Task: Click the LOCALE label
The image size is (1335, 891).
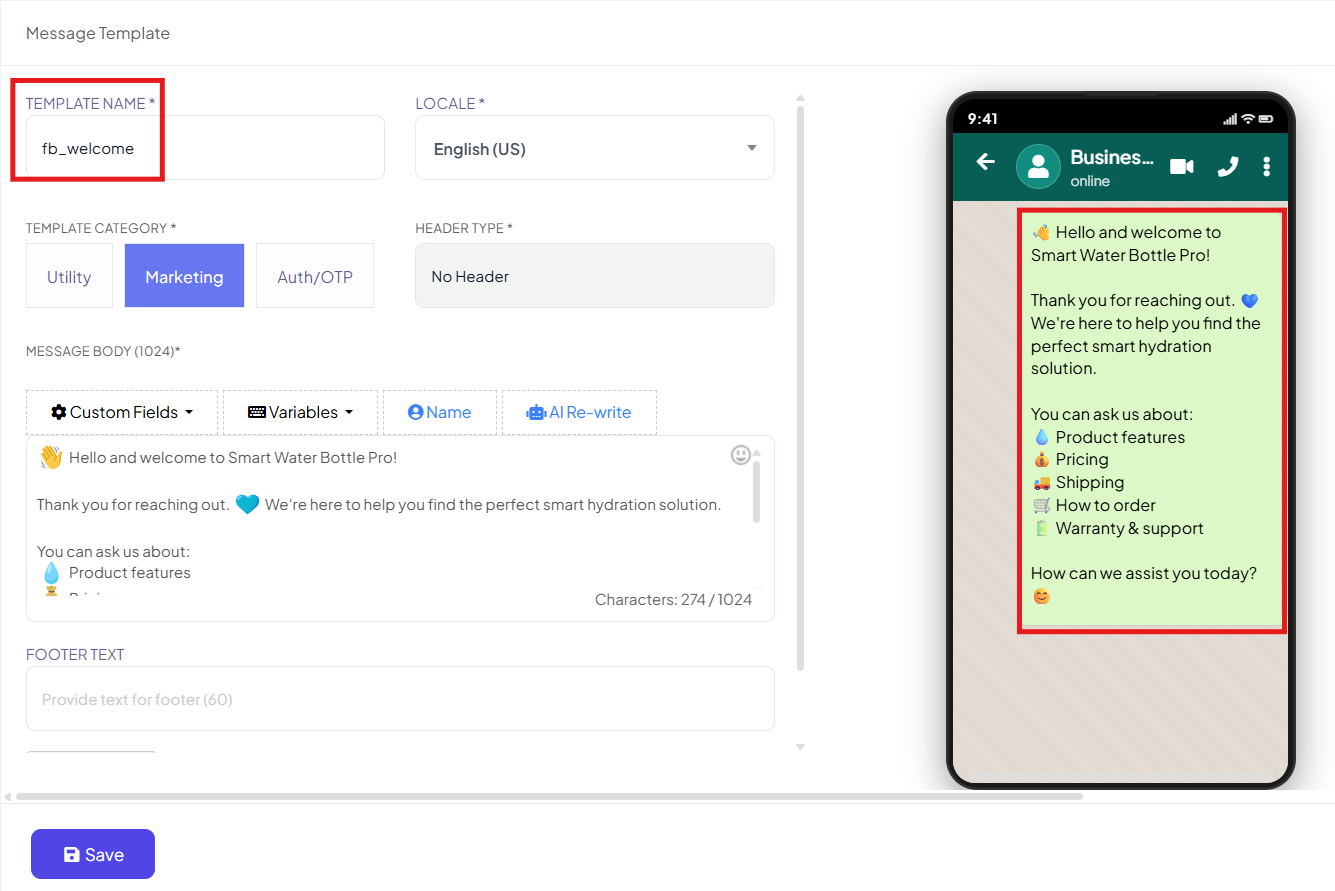Action: (450, 103)
